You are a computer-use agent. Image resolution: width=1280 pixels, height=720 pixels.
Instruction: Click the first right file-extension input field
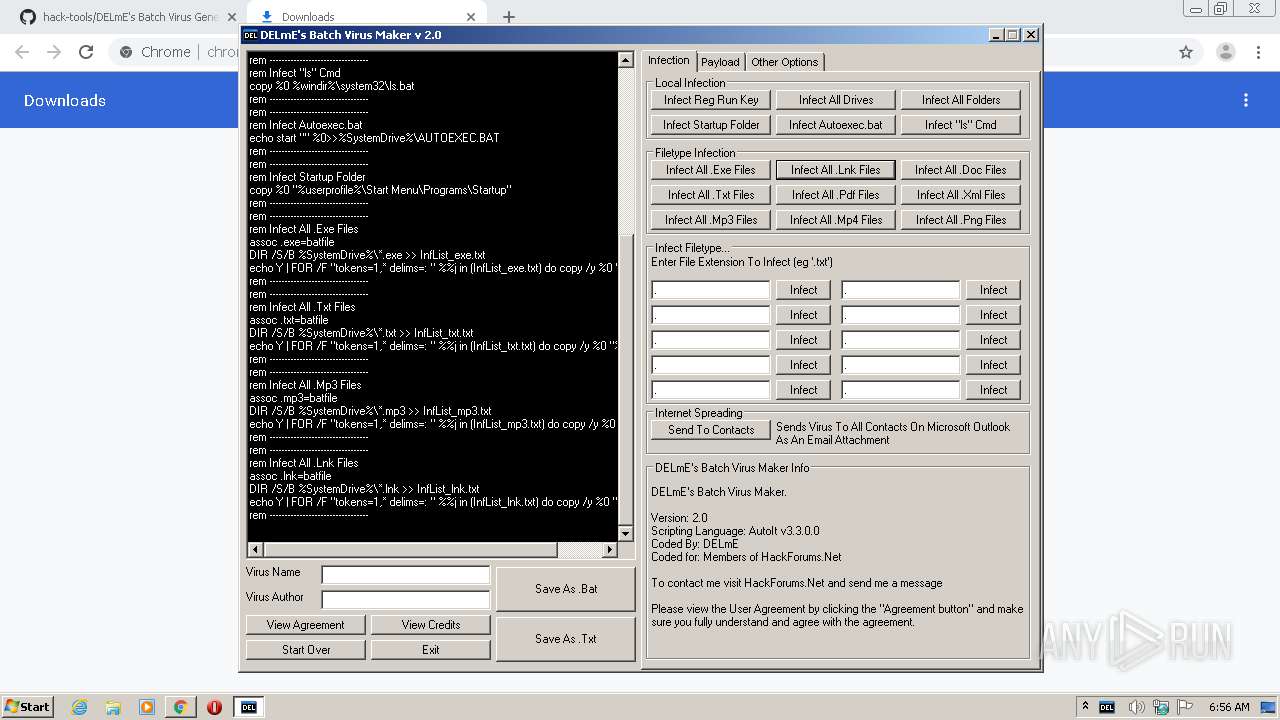pyautogui.click(x=901, y=290)
